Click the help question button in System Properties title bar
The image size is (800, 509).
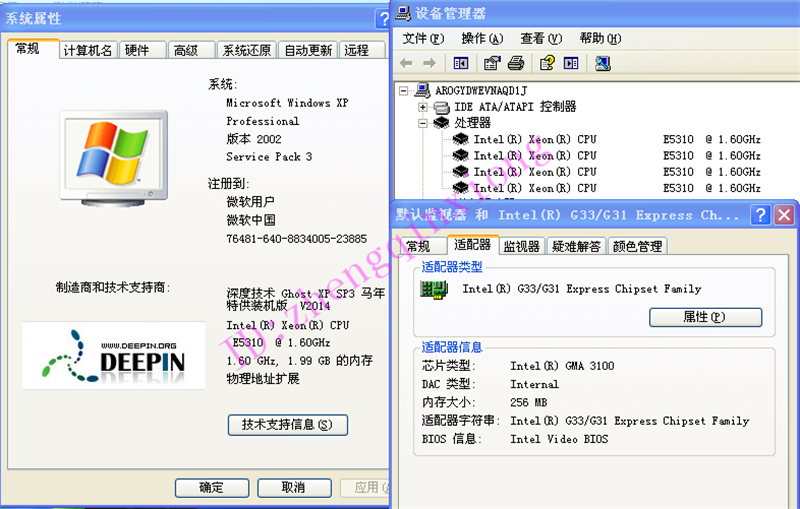click(x=383, y=19)
